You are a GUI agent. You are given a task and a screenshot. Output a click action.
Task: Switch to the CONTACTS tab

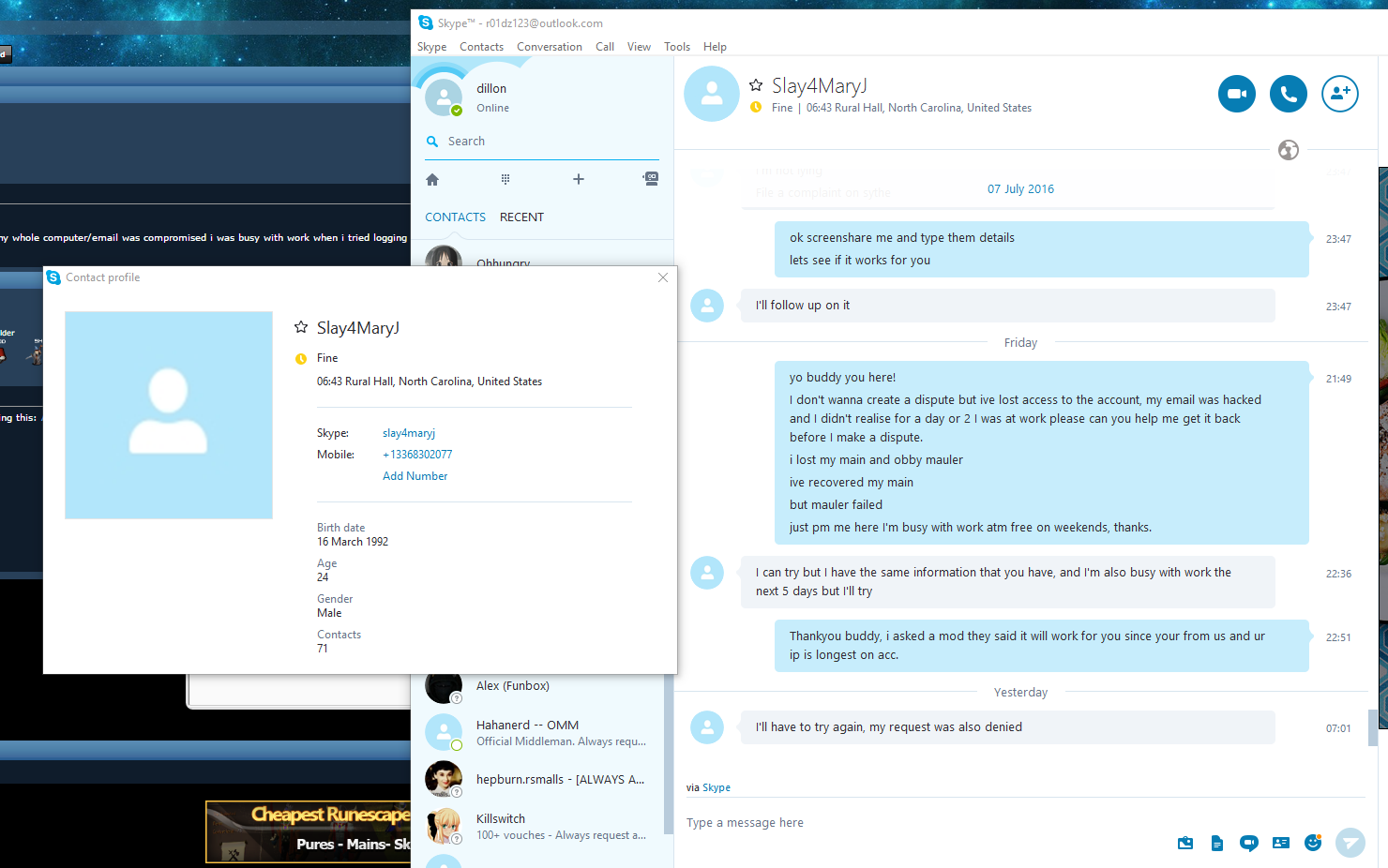point(455,217)
